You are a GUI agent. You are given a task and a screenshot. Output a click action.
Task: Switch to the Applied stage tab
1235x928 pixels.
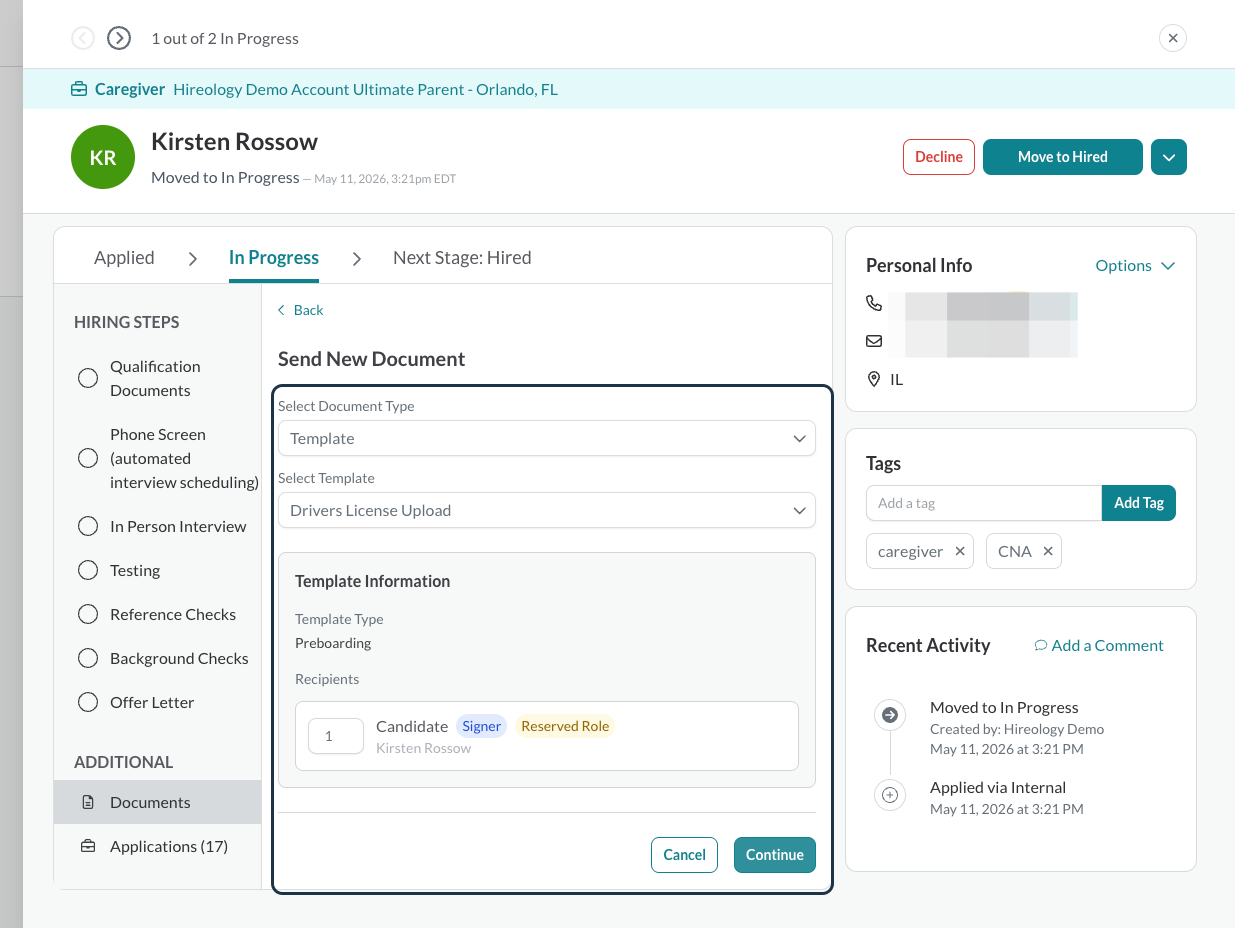[124, 257]
